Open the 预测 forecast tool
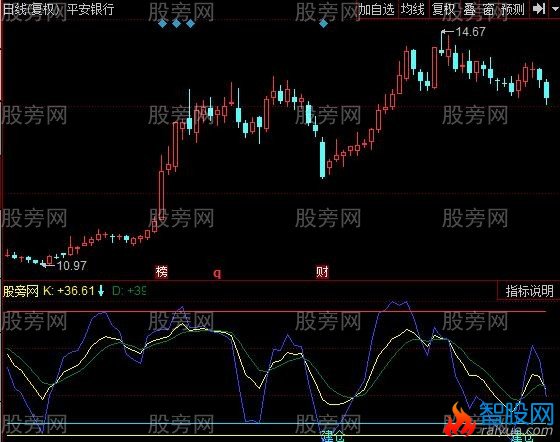Screen dimensions: 560x442 click(512, 9)
